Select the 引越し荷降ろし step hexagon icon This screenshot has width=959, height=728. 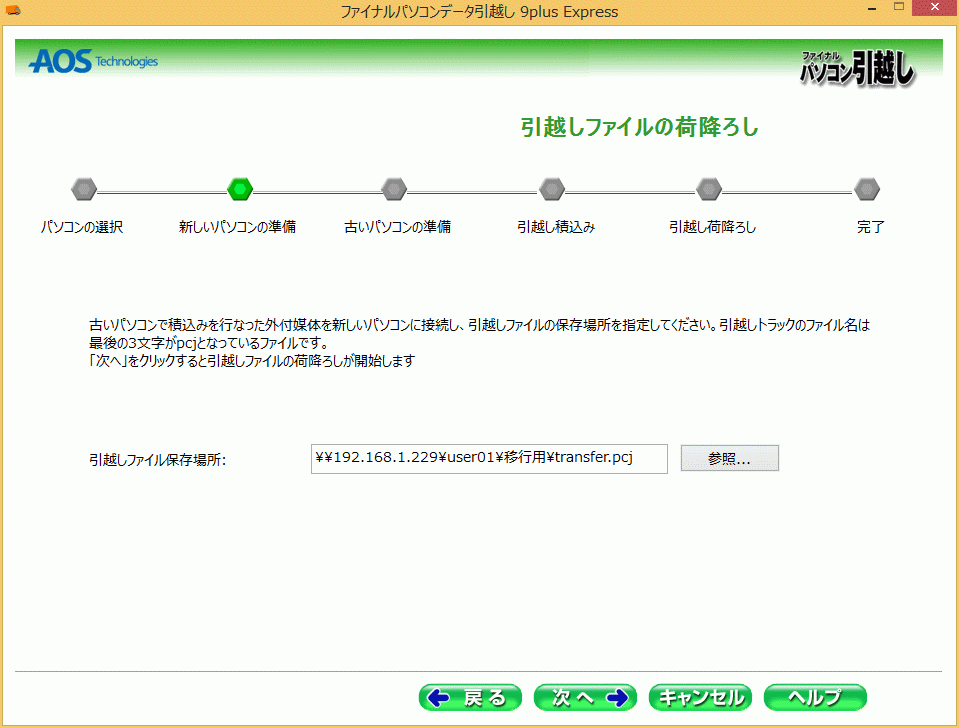(x=709, y=188)
